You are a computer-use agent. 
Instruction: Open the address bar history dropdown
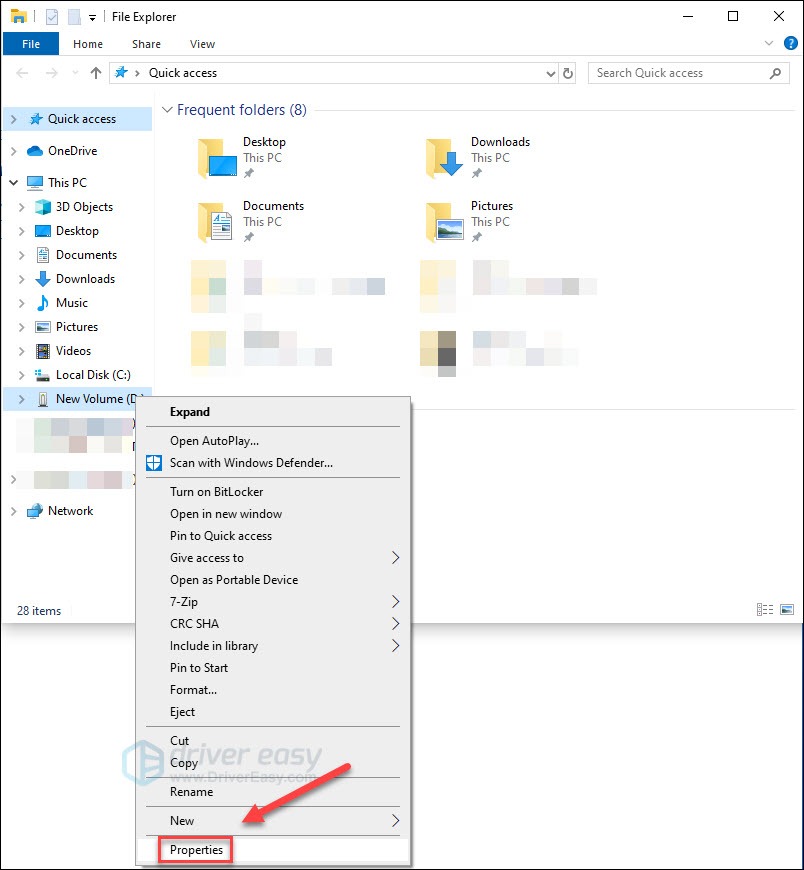[x=550, y=73]
